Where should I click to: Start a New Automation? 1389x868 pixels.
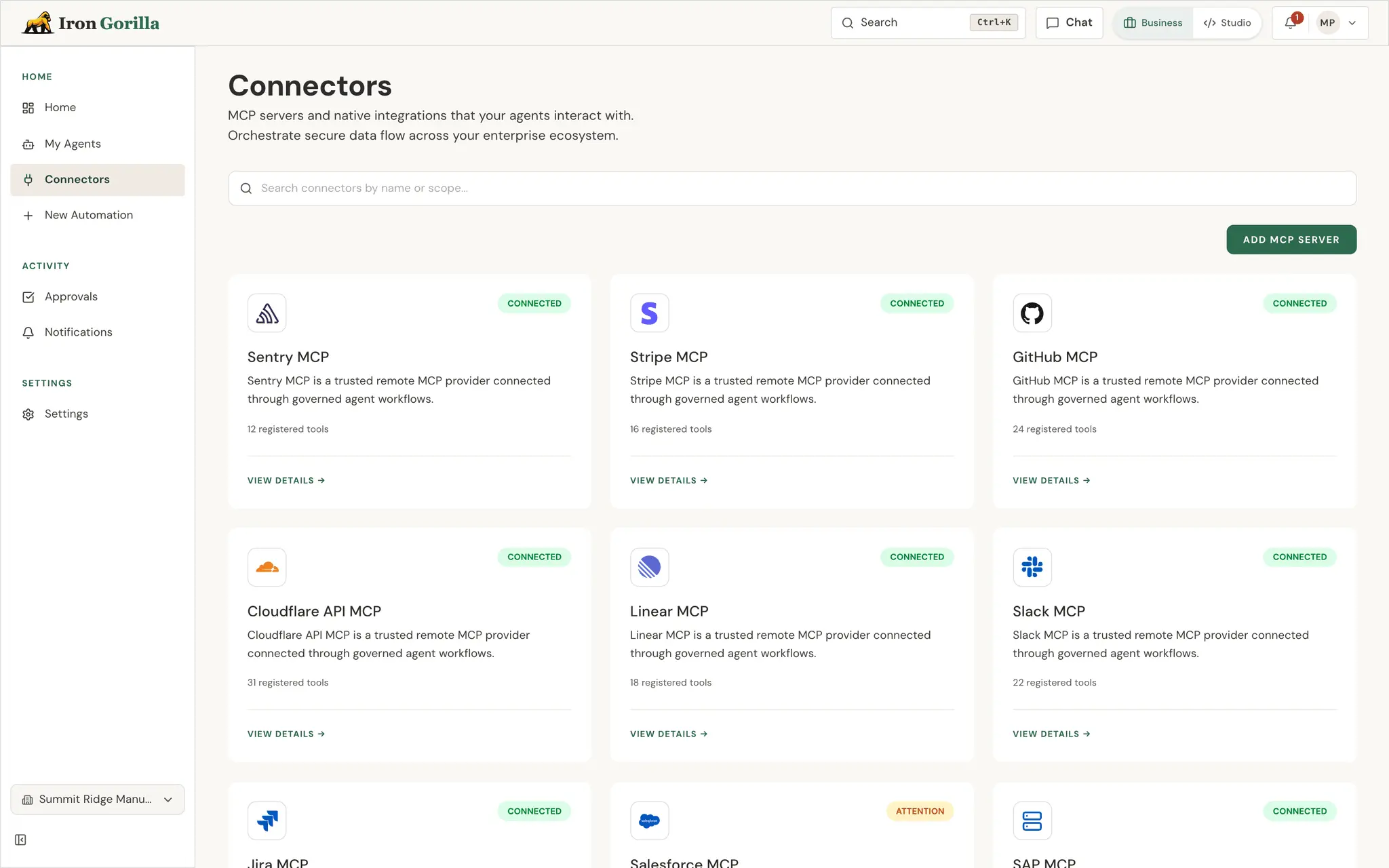pyautogui.click(x=98, y=216)
